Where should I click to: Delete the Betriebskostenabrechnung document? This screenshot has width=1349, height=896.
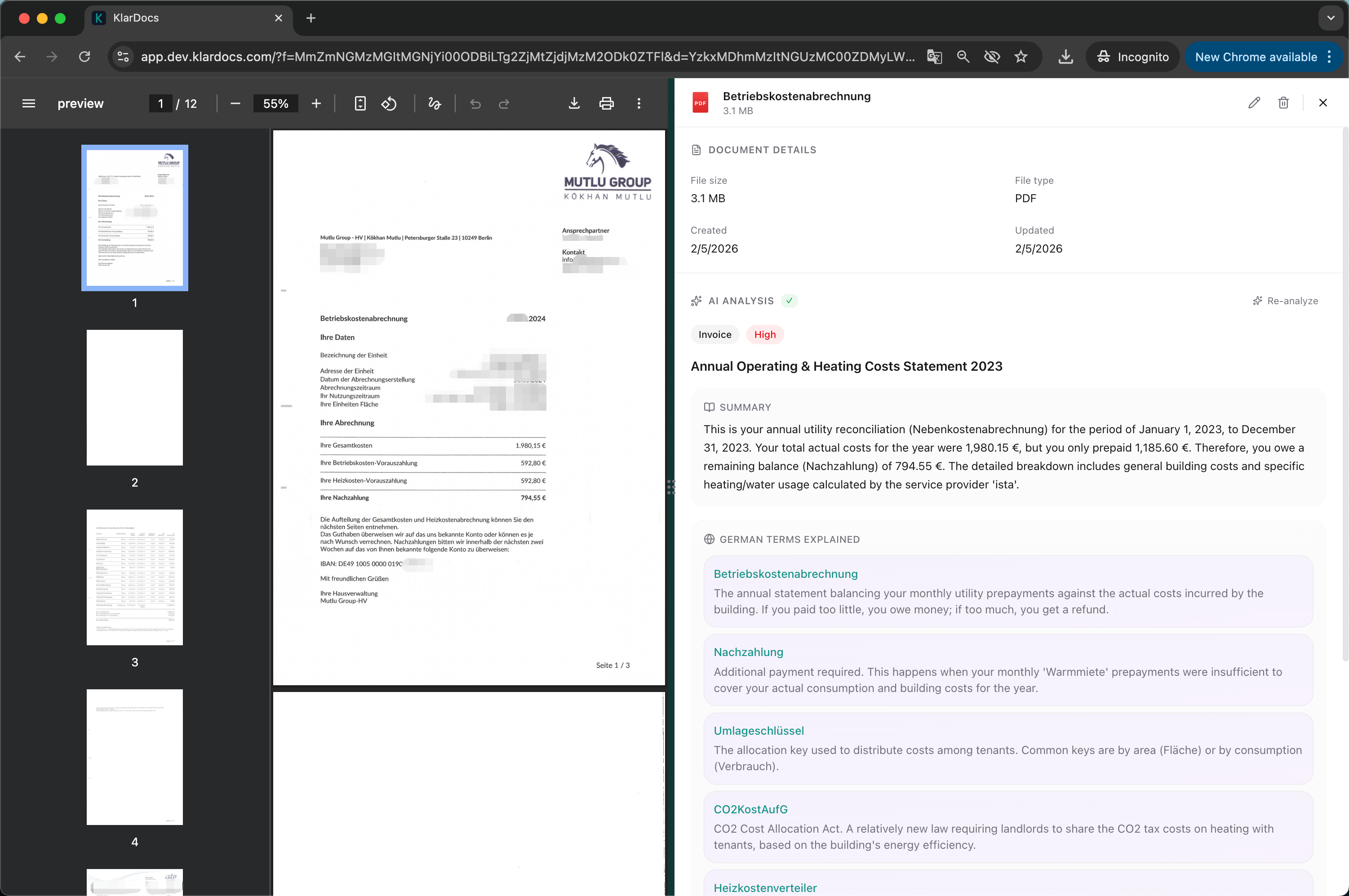click(1283, 103)
